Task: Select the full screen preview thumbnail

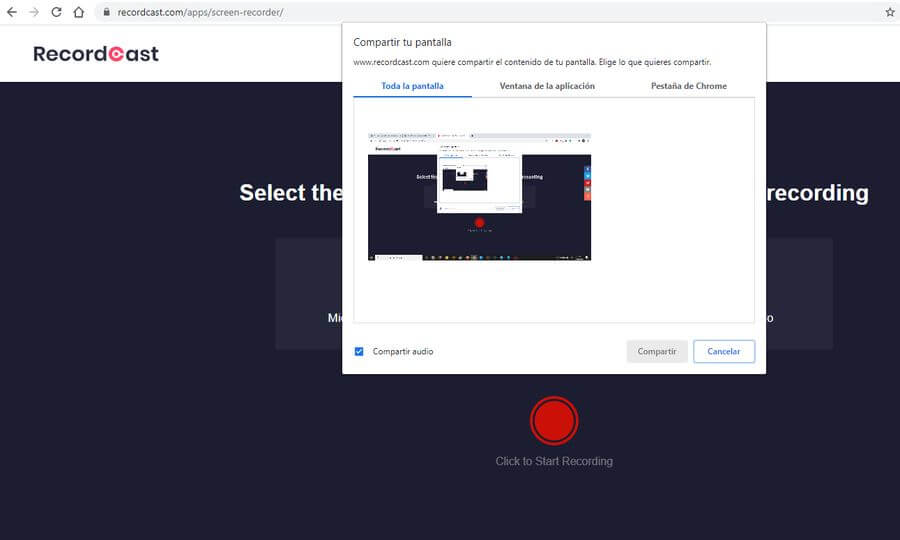Action: pyautogui.click(x=479, y=197)
